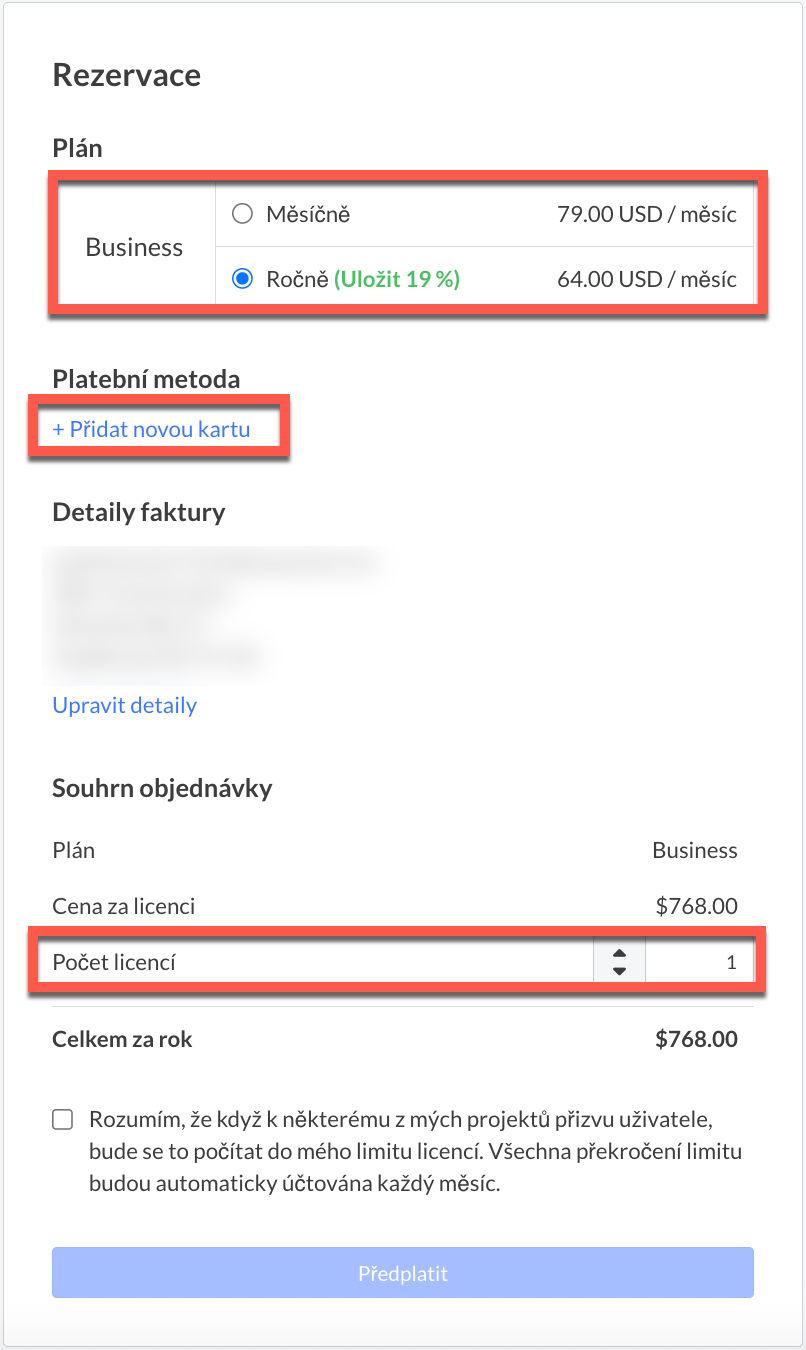Tick the "Rozumím" license limit checkbox
This screenshot has height=1350, width=806.
coord(63,1119)
